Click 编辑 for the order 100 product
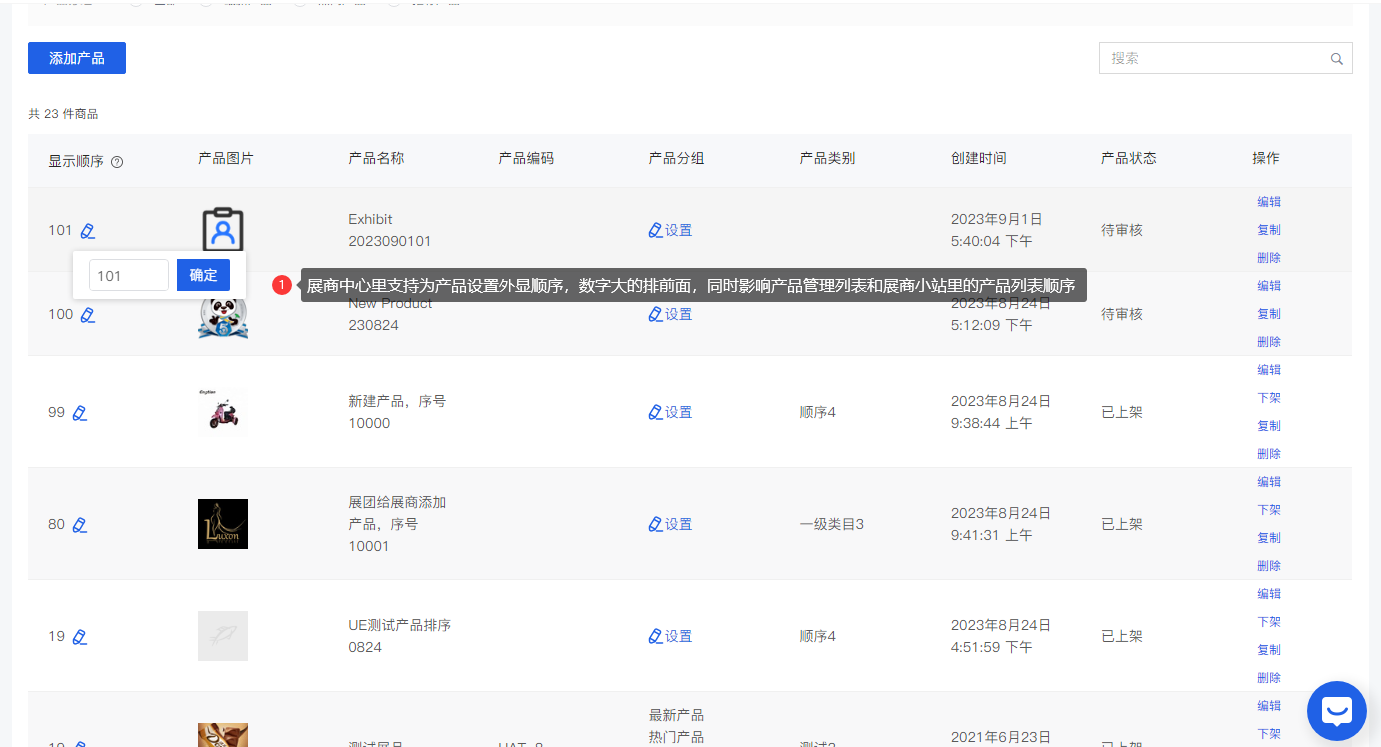Image resolution: width=1381 pixels, height=747 pixels. click(1269, 285)
